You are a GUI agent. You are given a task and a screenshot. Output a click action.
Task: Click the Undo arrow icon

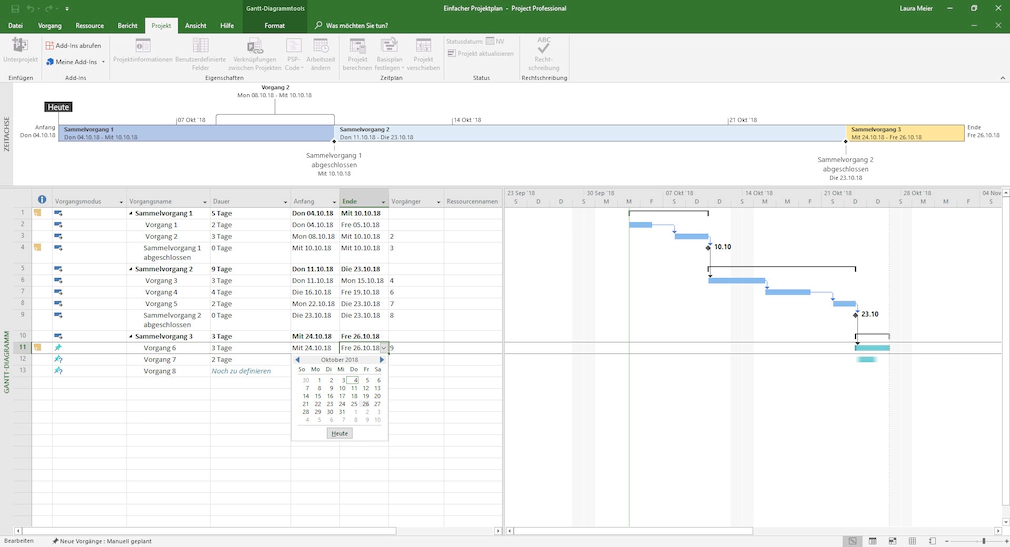click(30, 8)
